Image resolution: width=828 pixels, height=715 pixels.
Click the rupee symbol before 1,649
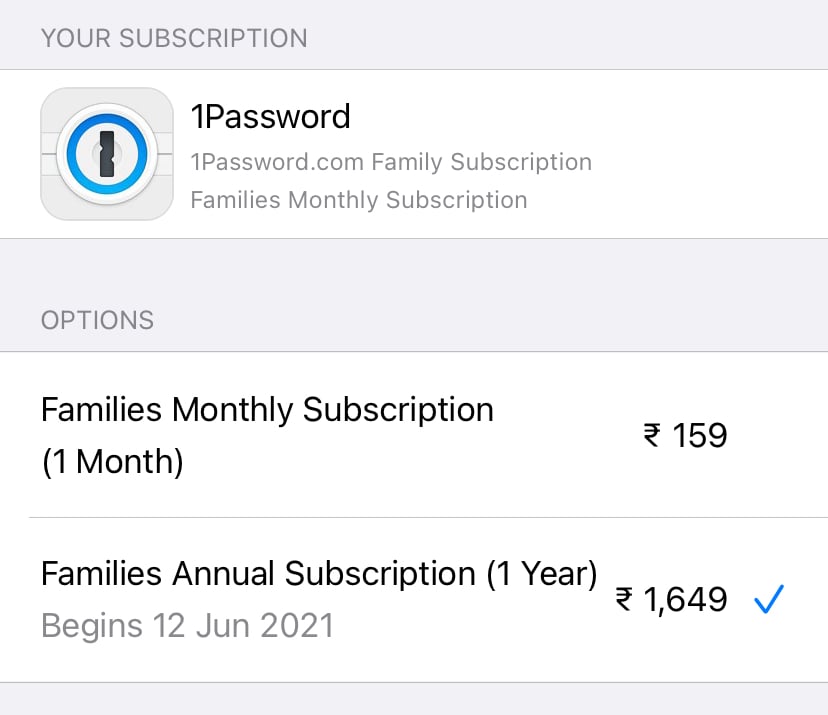coord(624,599)
